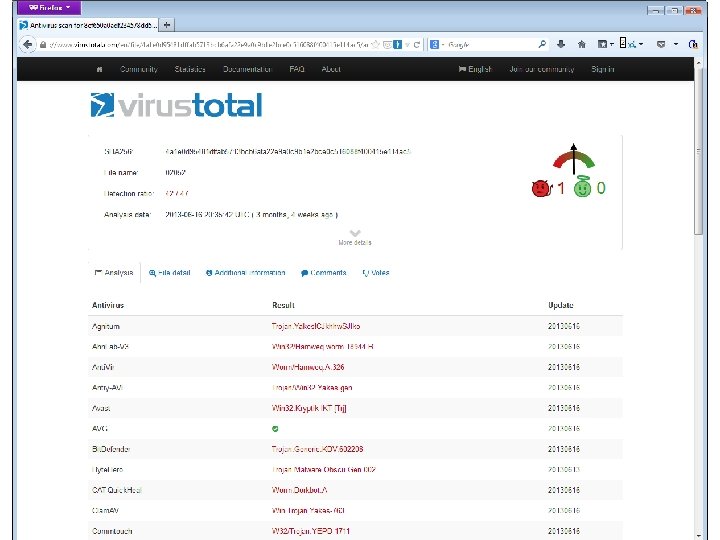The height and width of the screenshot is (540, 720).
Task: Open the Firefox application menu button
Action: click(49, 8)
